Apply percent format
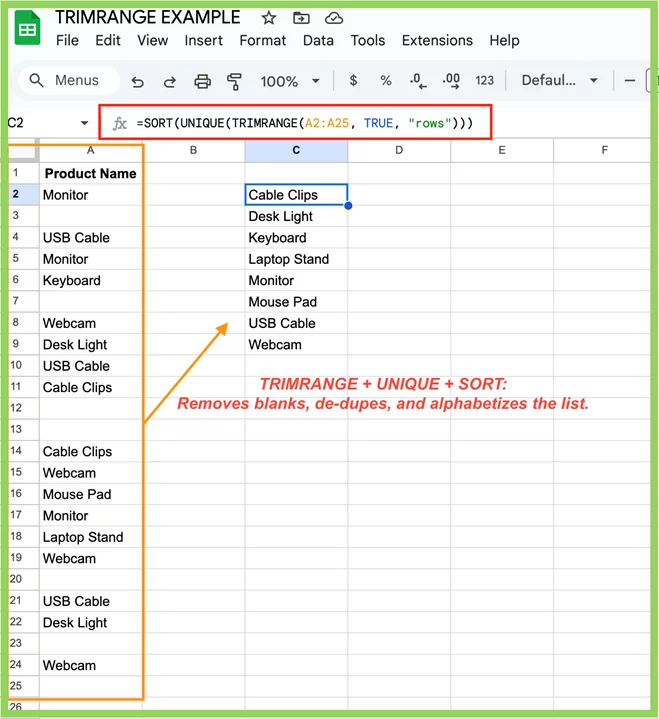 (x=386, y=81)
